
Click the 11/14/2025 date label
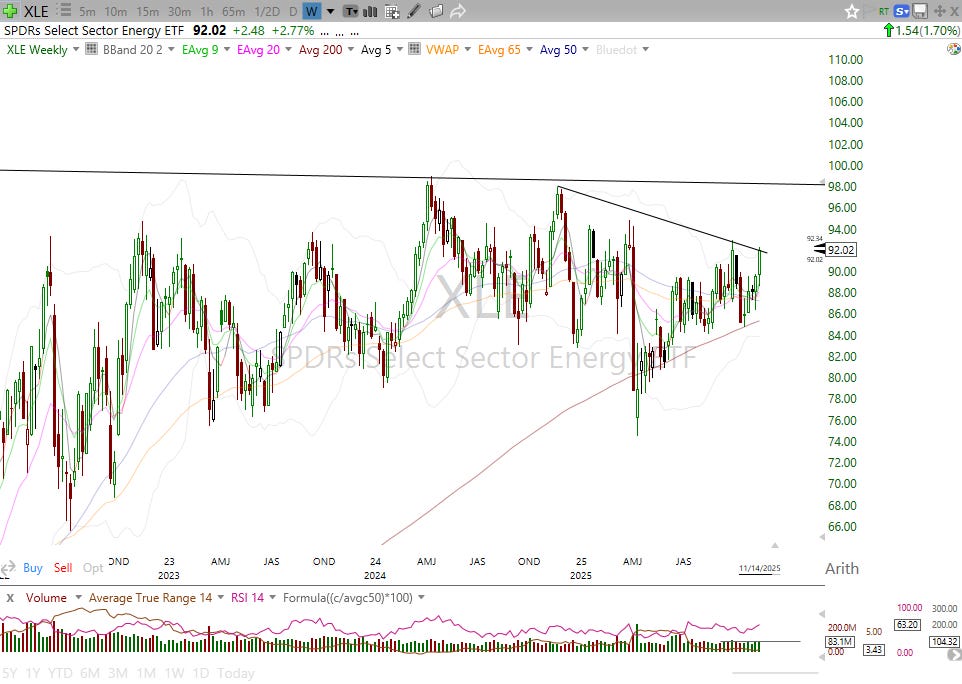pos(760,568)
